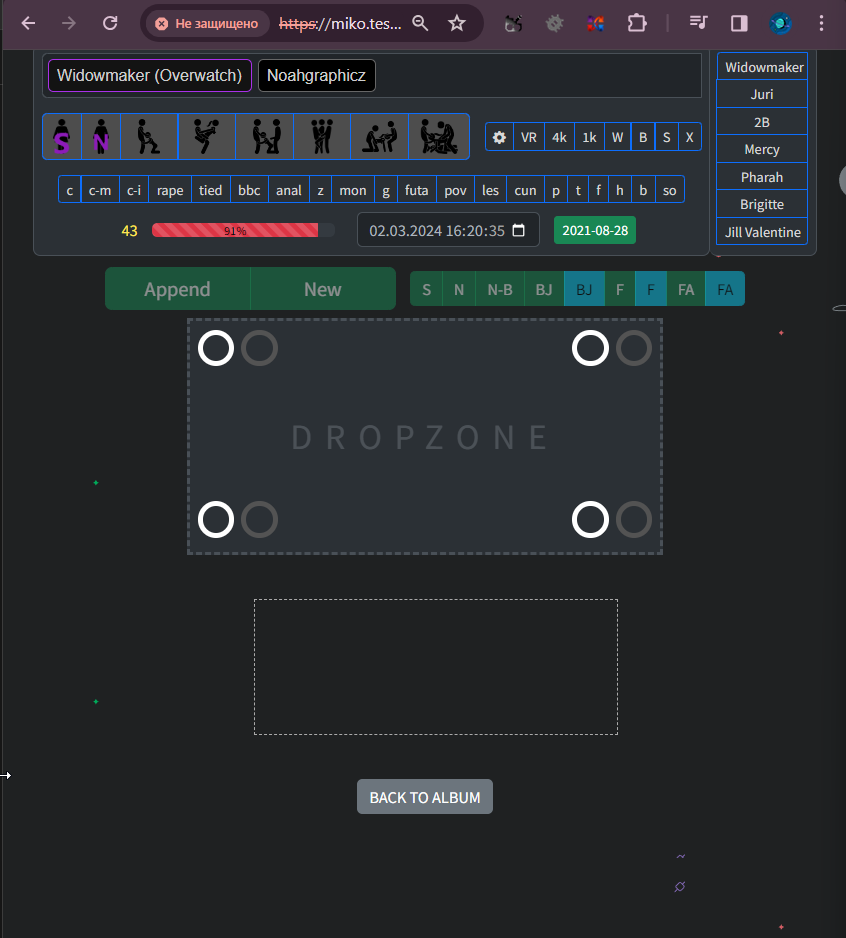This screenshot has height=938, width=846.
Task: Click the Noahgraphicz artist tag
Action: click(317, 75)
